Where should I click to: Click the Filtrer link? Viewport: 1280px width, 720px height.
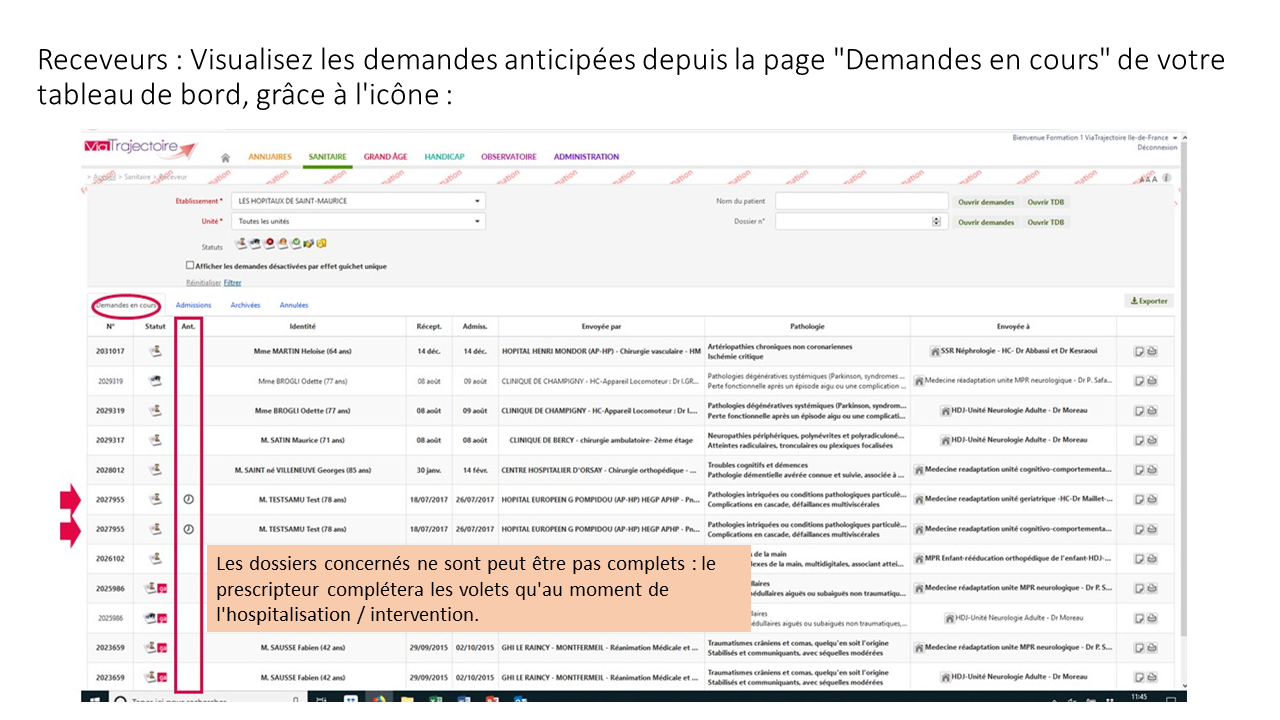tap(232, 283)
